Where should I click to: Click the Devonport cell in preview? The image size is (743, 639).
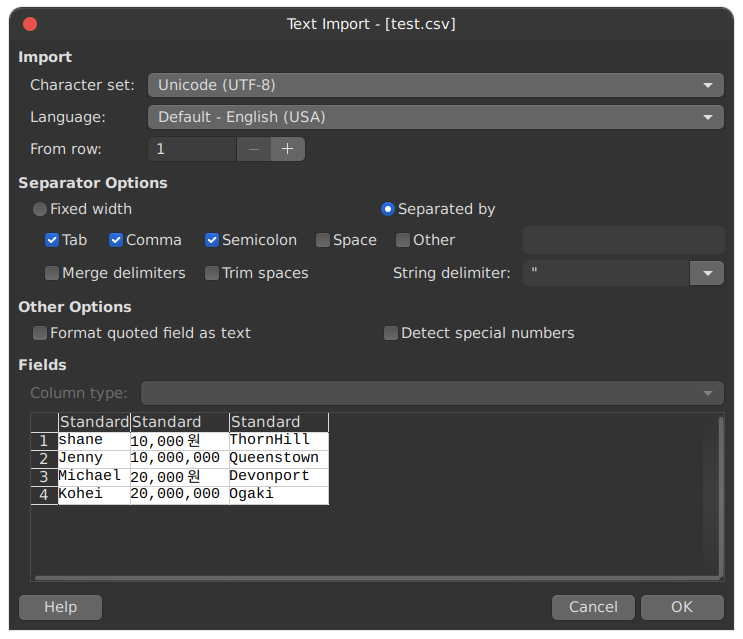(279, 477)
